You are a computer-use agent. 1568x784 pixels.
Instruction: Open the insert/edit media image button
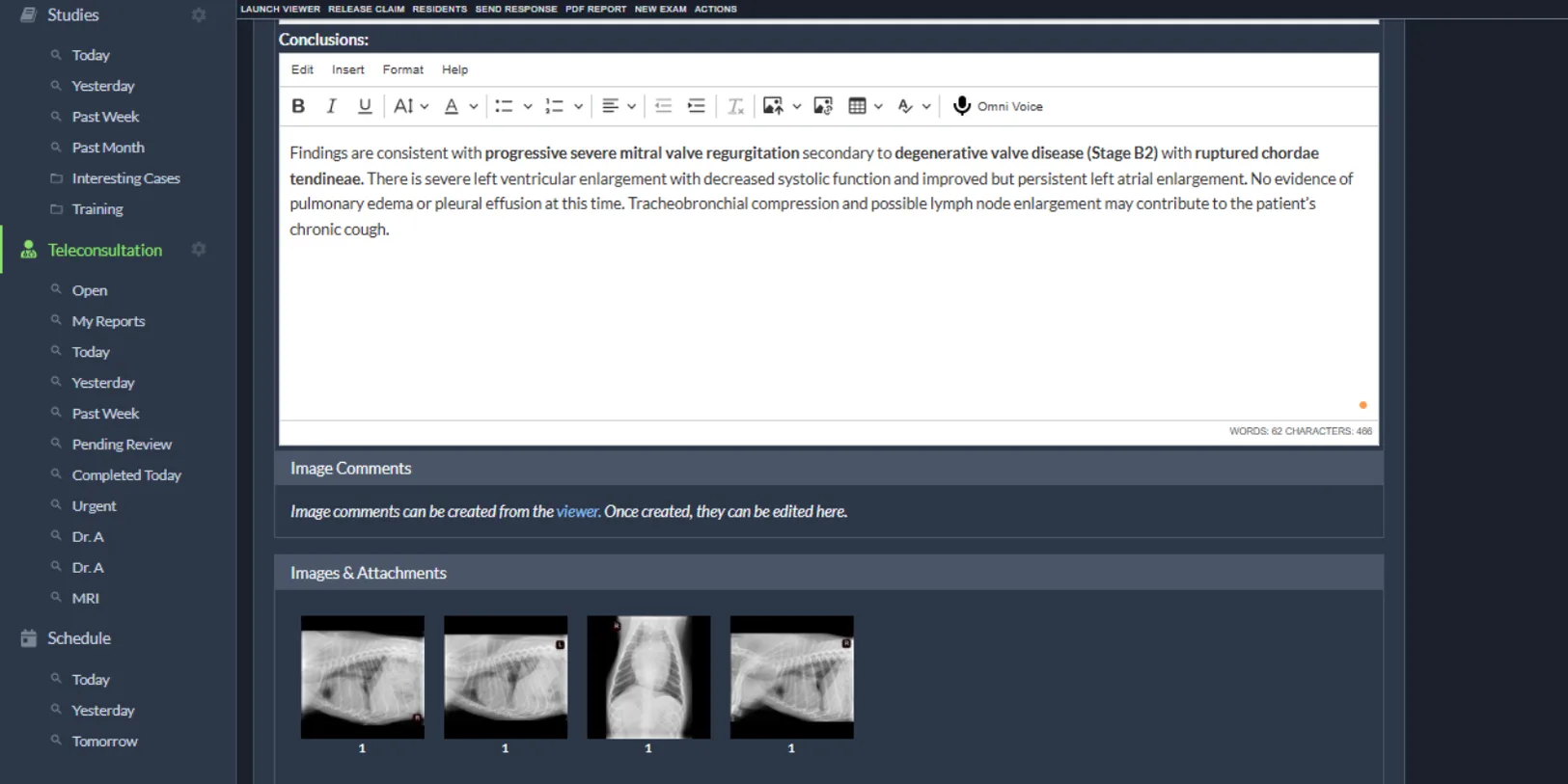[823, 106]
